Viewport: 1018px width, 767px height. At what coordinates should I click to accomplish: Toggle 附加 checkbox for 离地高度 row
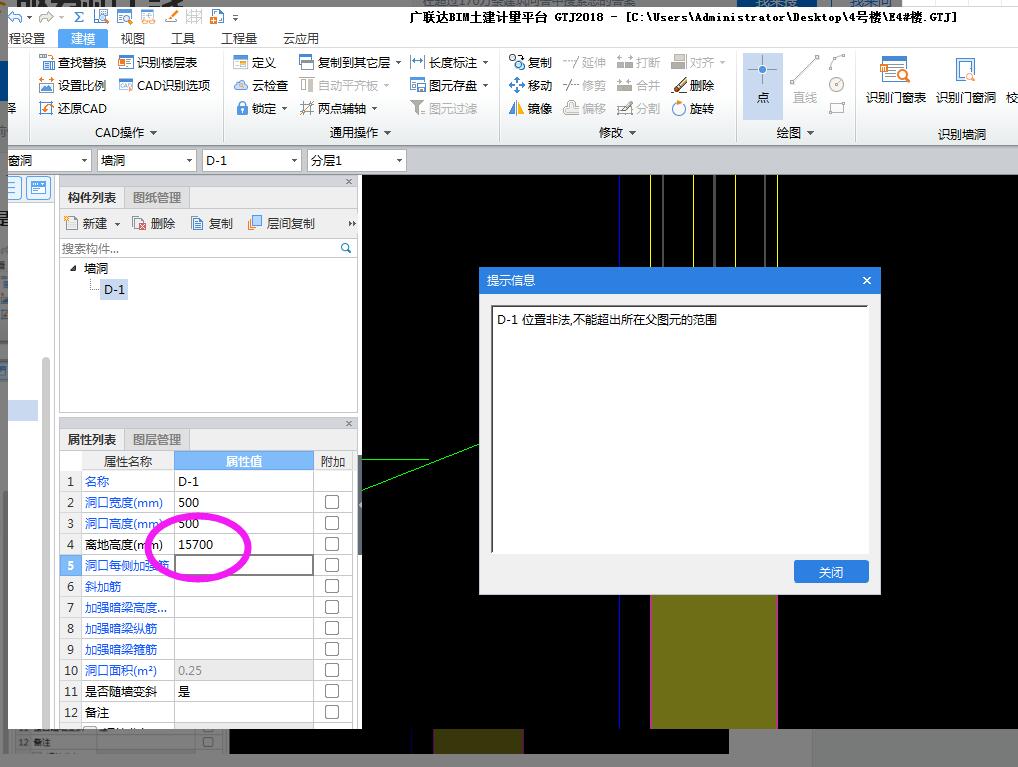(332, 544)
